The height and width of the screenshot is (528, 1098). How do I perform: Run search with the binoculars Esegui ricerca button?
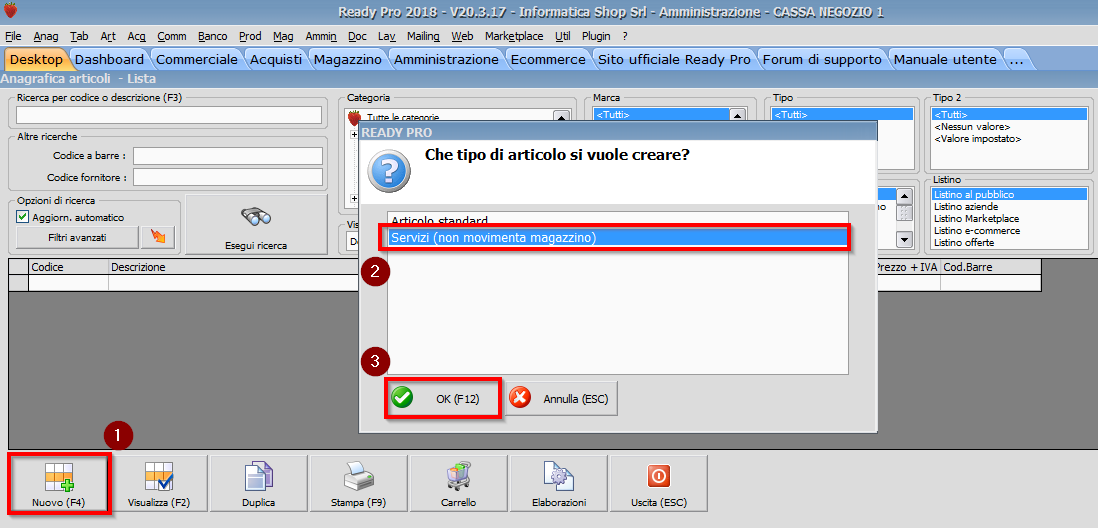tap(256, 225)
